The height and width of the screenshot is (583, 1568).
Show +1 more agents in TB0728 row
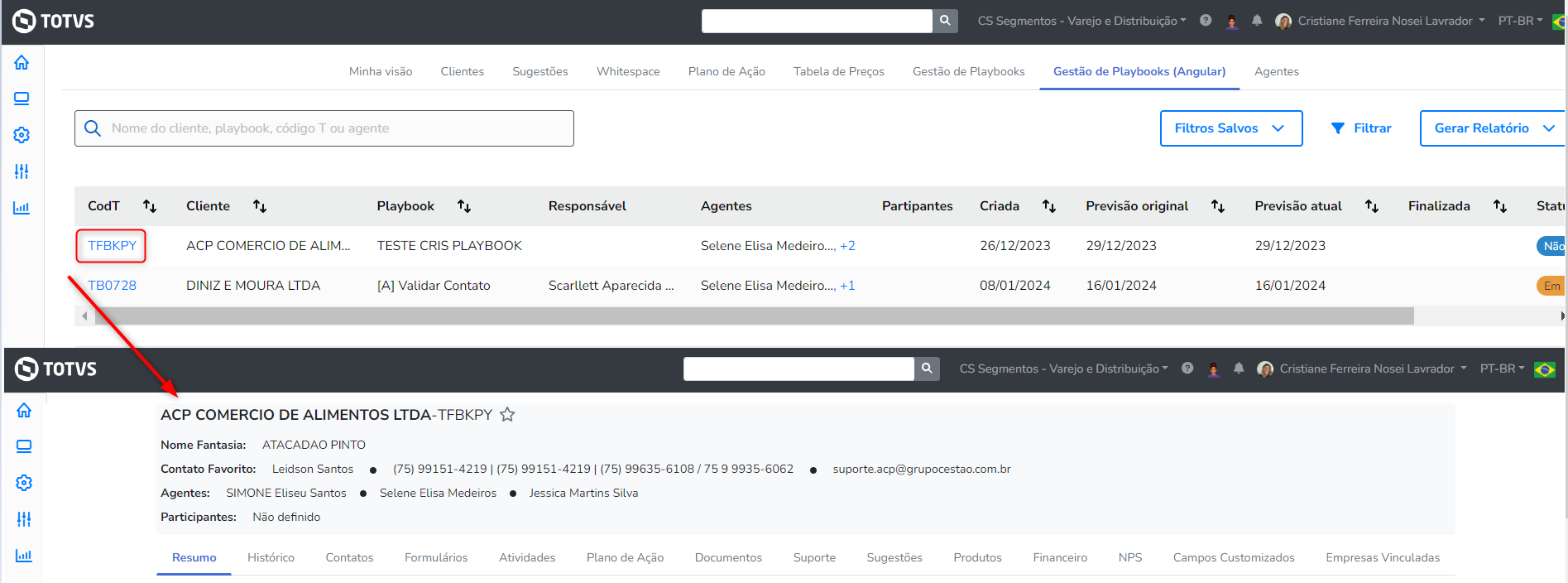[x=847, y=286]
